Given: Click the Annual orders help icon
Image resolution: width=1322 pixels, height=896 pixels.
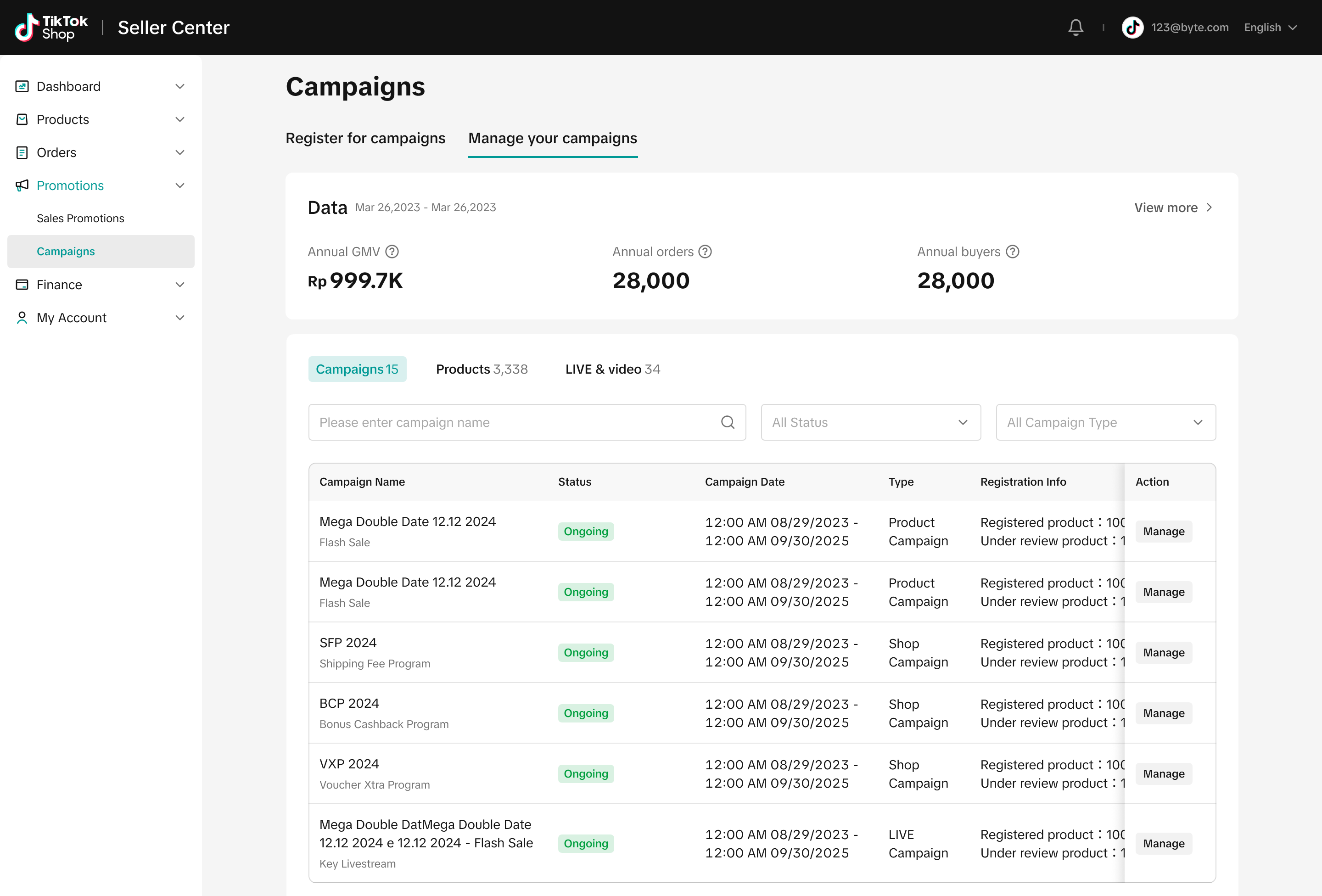Looking at the screenshot, I should (x=705, y=252).
